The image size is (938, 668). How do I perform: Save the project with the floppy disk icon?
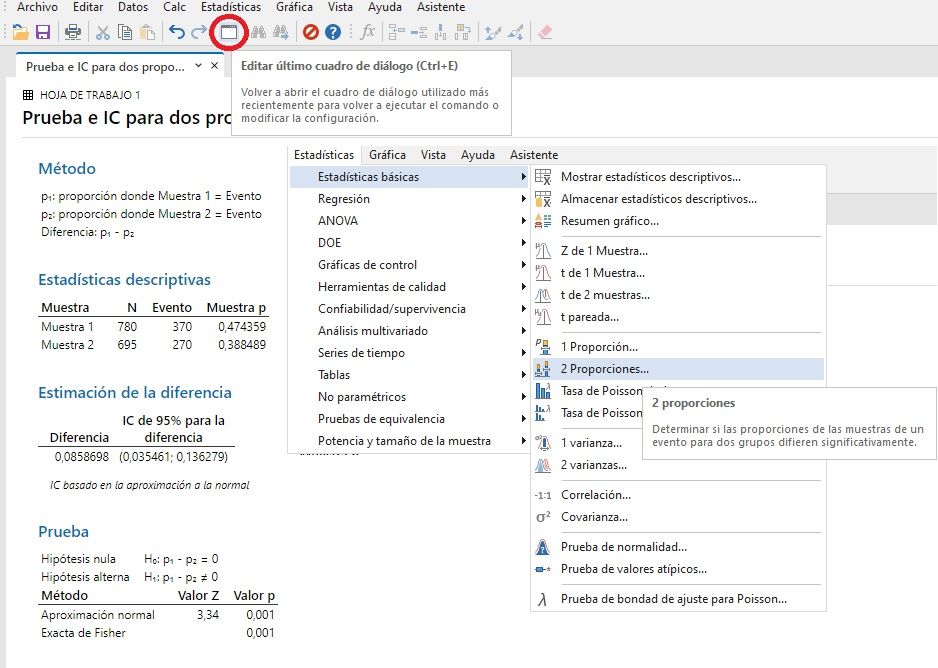(x=43, y=32)
